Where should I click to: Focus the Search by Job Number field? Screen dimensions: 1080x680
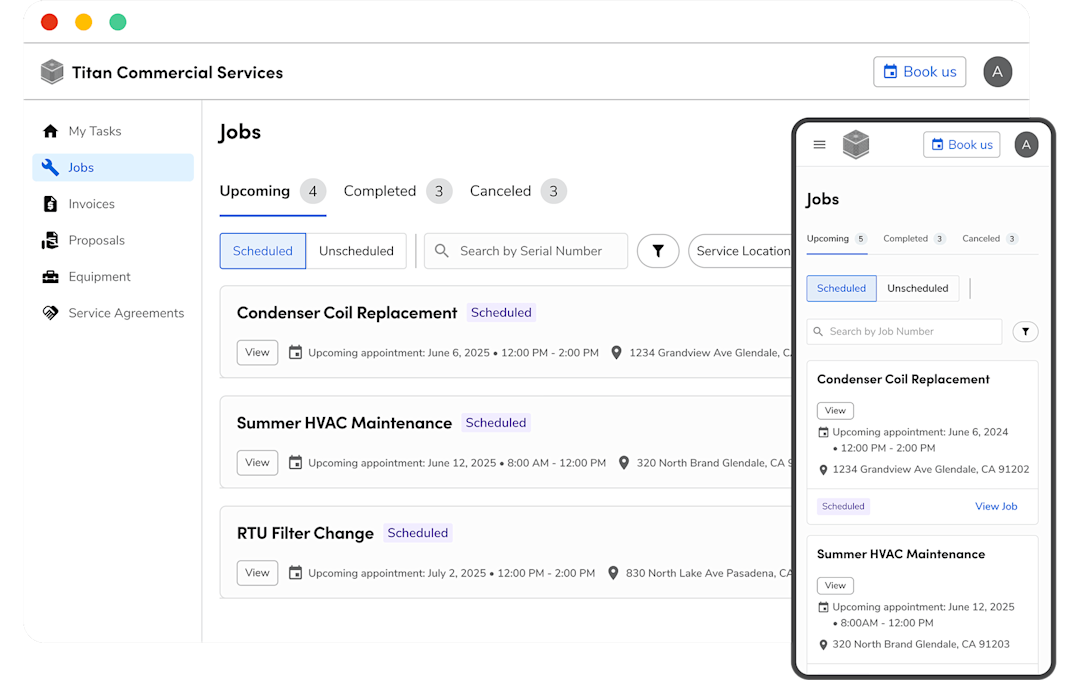904,331
